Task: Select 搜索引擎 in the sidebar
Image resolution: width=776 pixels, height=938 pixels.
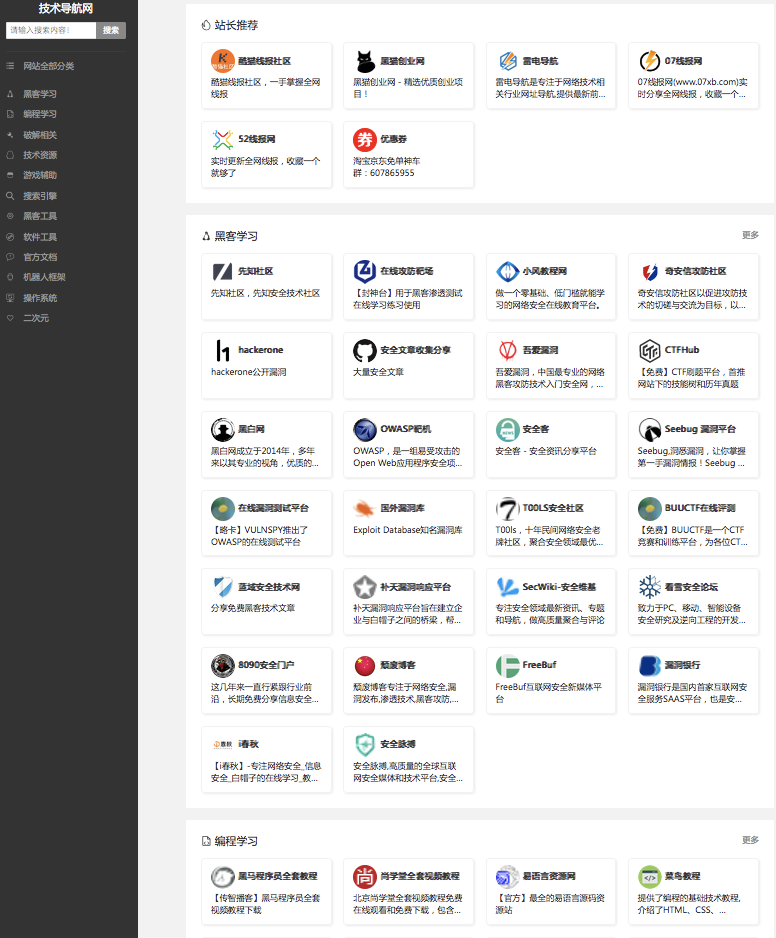Action: click(39, 196)
